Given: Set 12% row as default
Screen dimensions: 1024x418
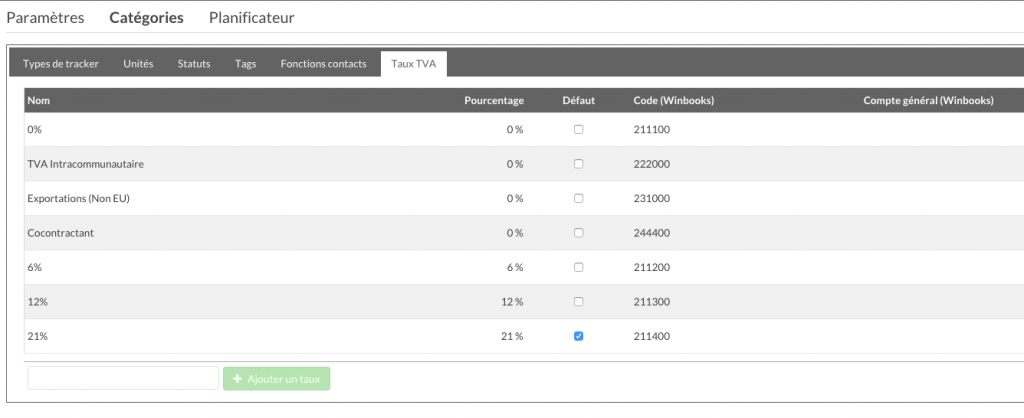Looking at the screenshot, I should pyautogui.click(x=578, y=302).
